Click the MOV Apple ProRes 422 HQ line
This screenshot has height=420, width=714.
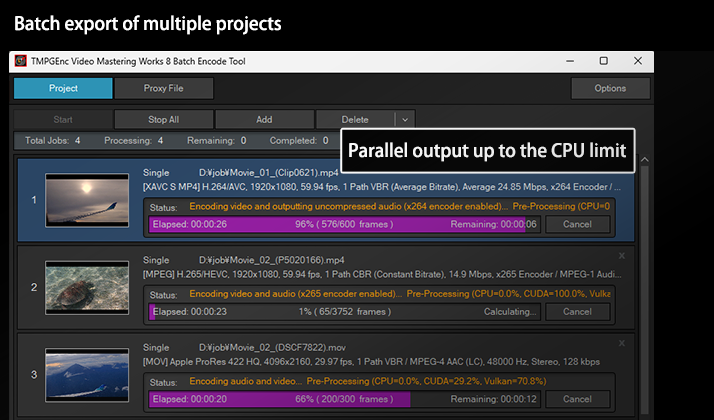pyautogui.click(x=371, y=362)
